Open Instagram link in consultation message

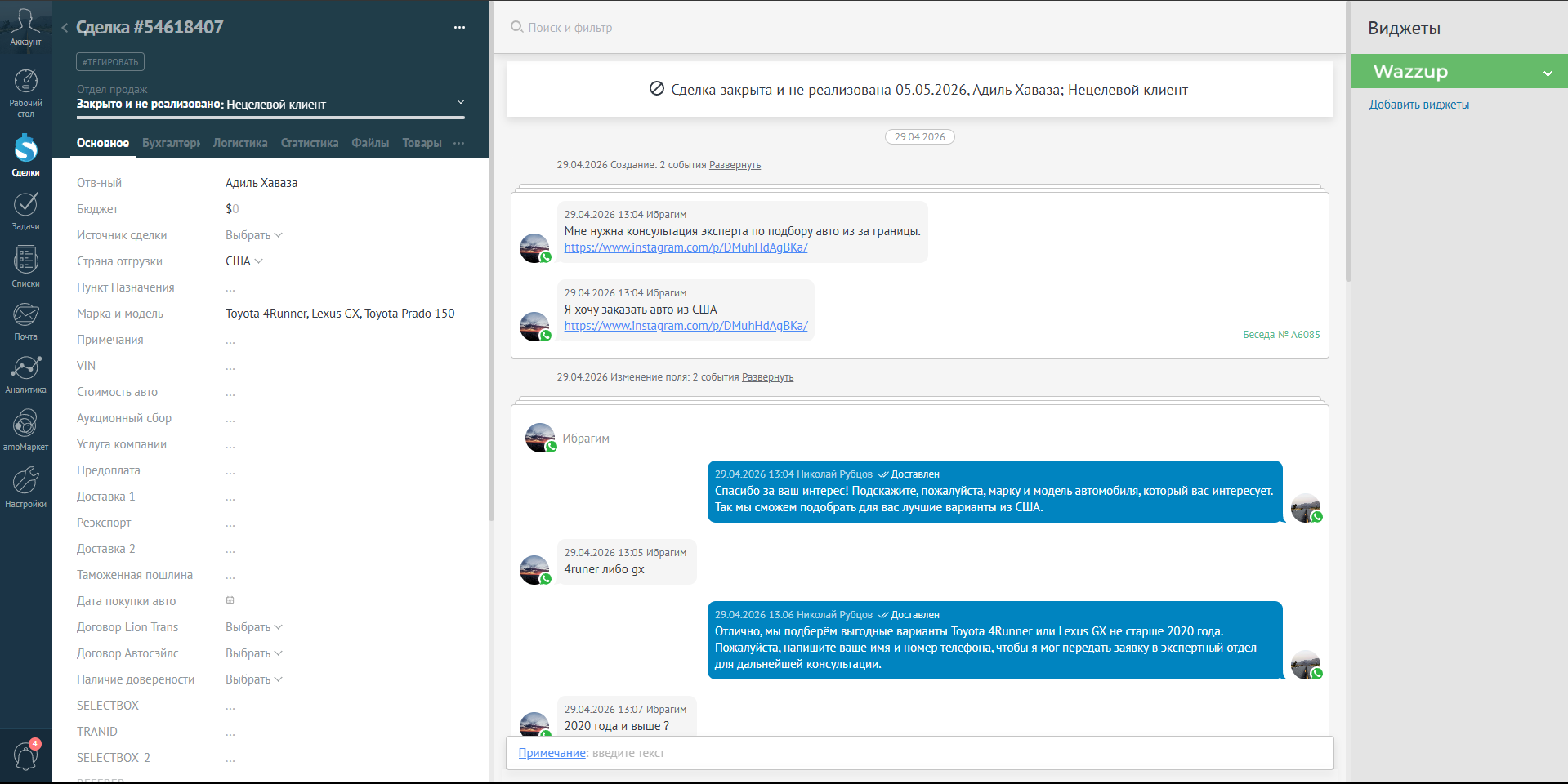686,247
